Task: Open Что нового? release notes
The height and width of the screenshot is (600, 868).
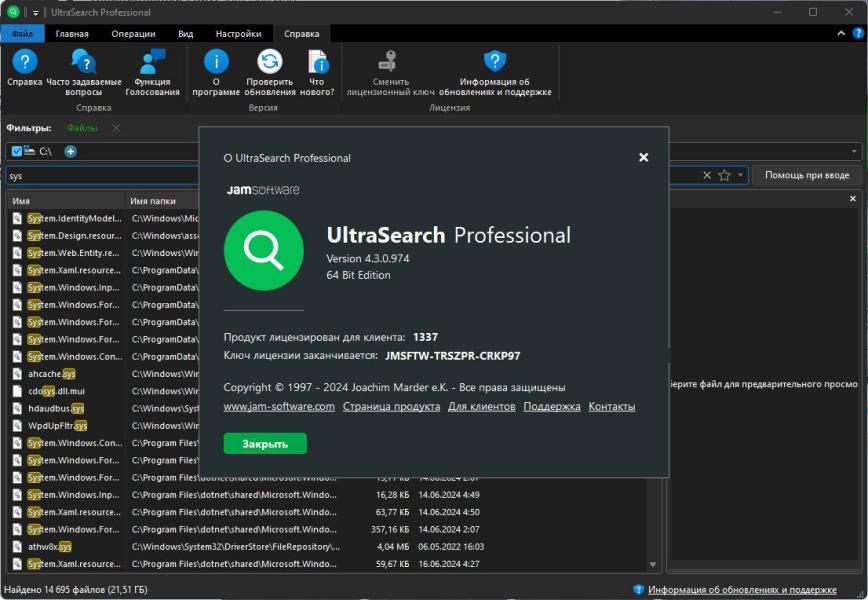Action: 317,73
